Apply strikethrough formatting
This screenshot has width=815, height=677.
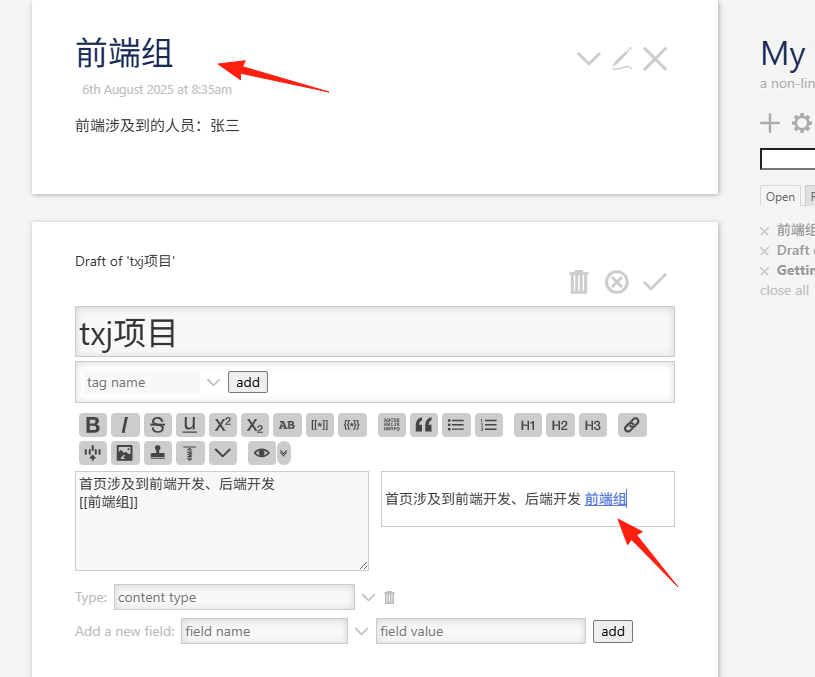[157, 425]
